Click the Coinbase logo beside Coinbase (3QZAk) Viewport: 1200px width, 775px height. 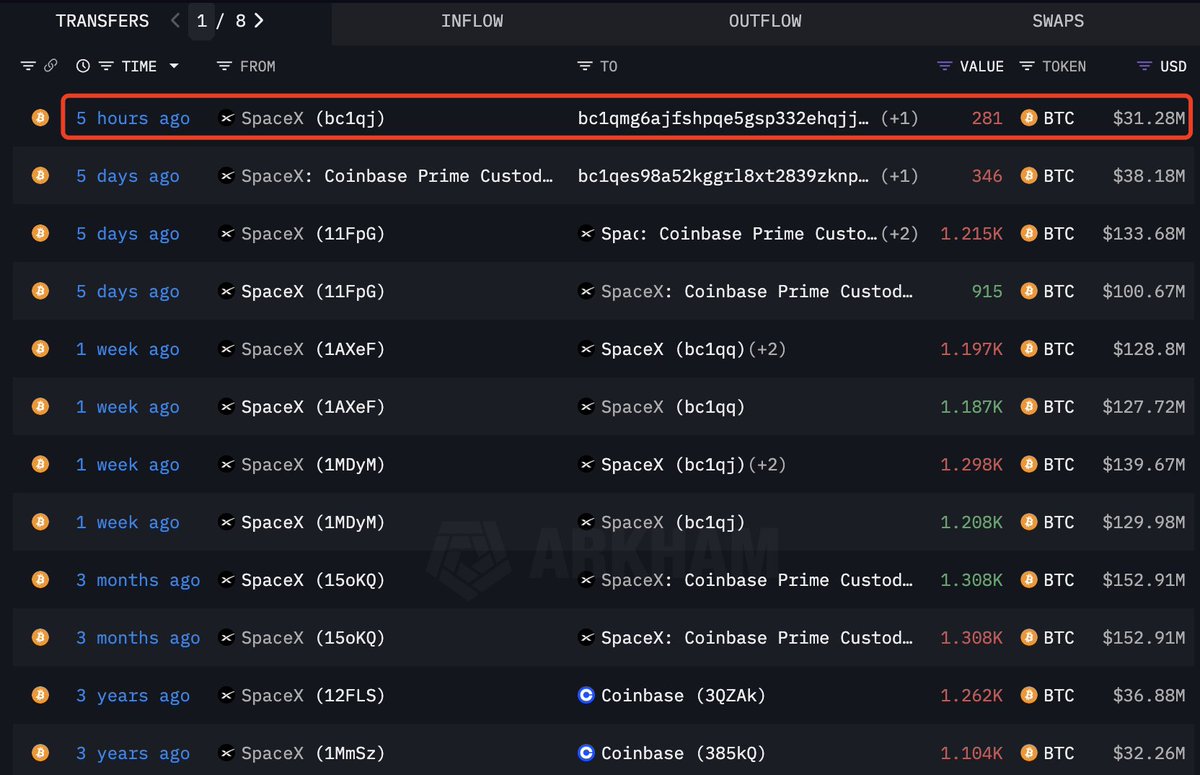[586, 695]
